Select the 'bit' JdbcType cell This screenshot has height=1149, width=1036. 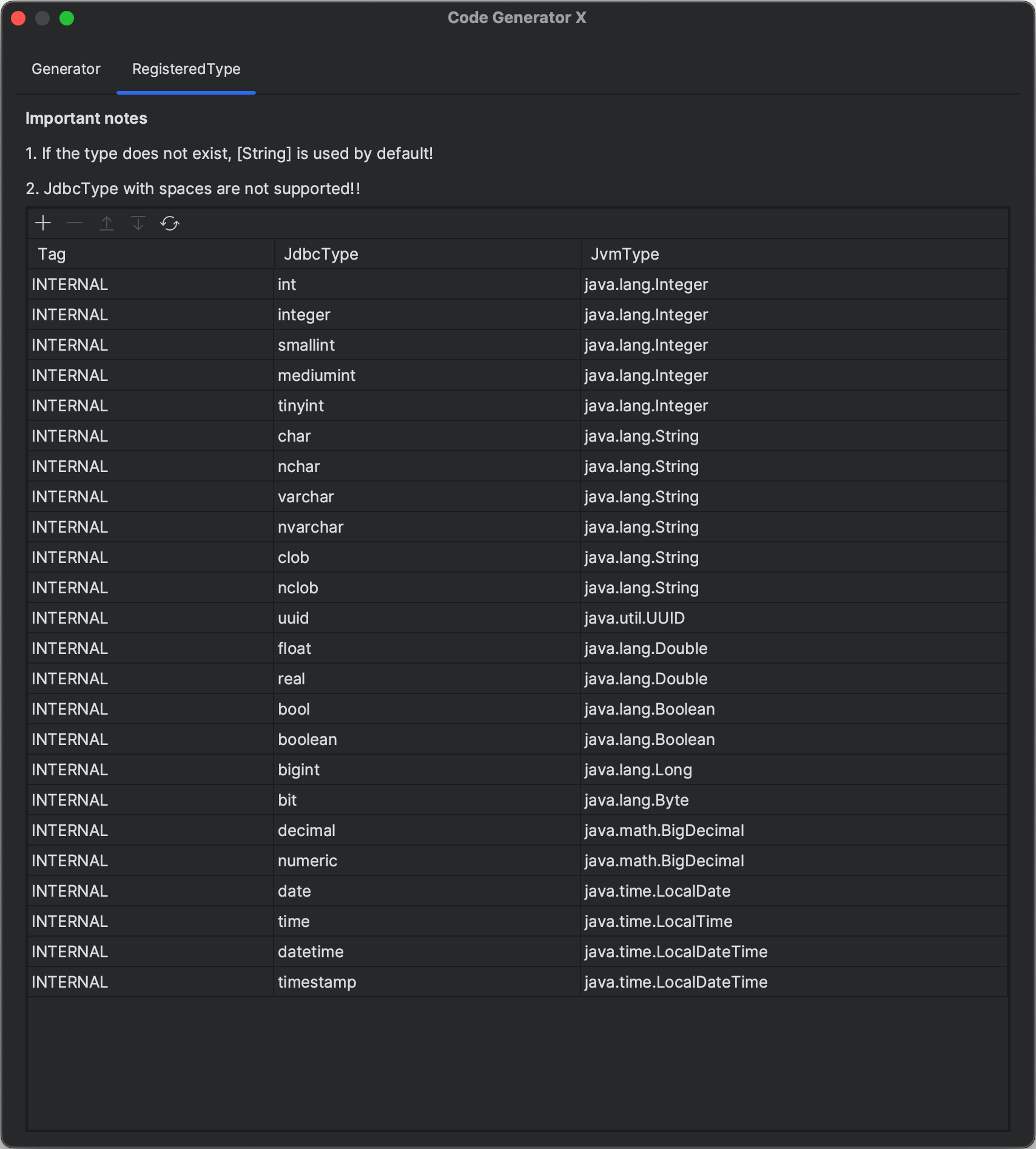pos(427,800)
